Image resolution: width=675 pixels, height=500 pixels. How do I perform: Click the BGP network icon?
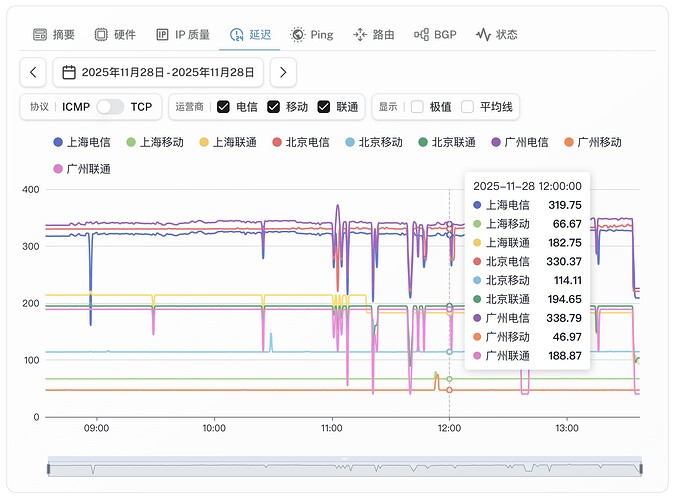[x=421, y=34]
